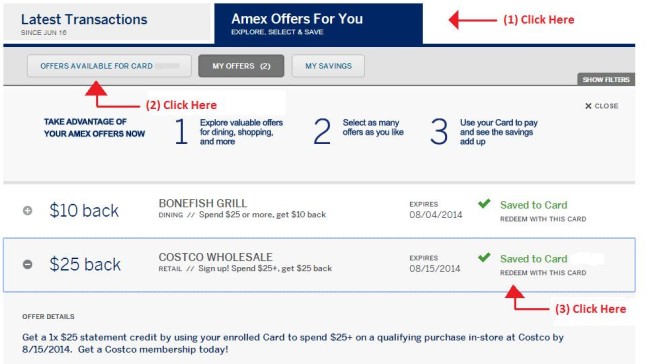Click the $25 back offer amount

85,264
